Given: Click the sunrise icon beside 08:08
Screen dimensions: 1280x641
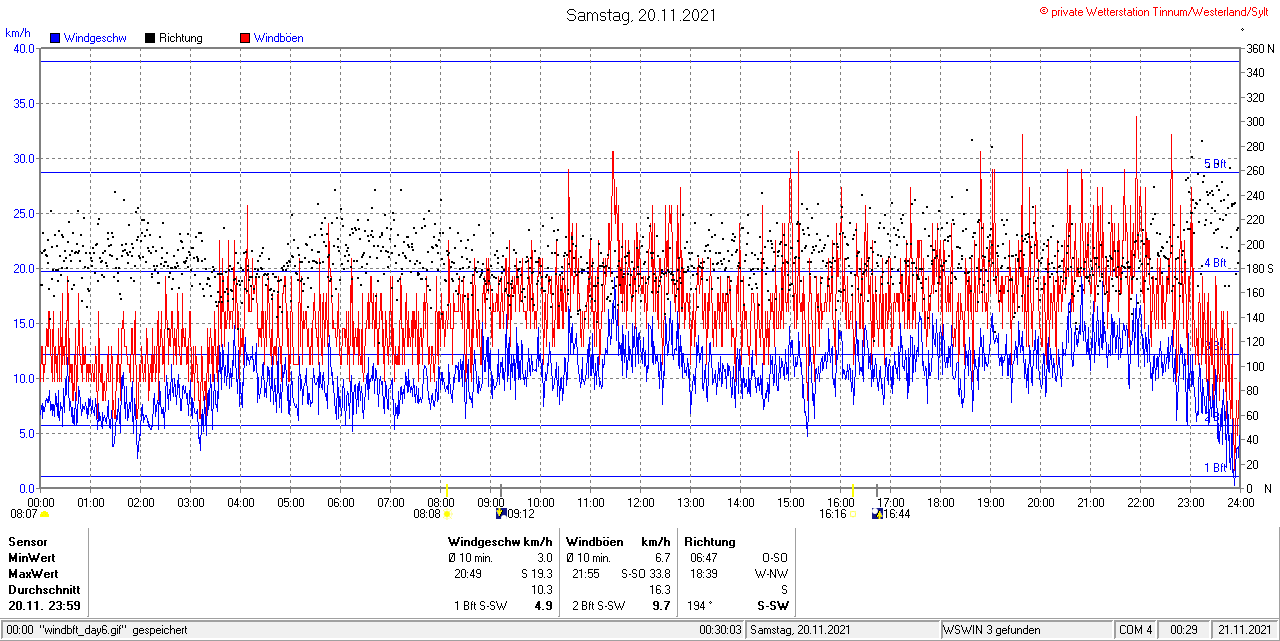Looking at the screenshot, I should (447, 514).
